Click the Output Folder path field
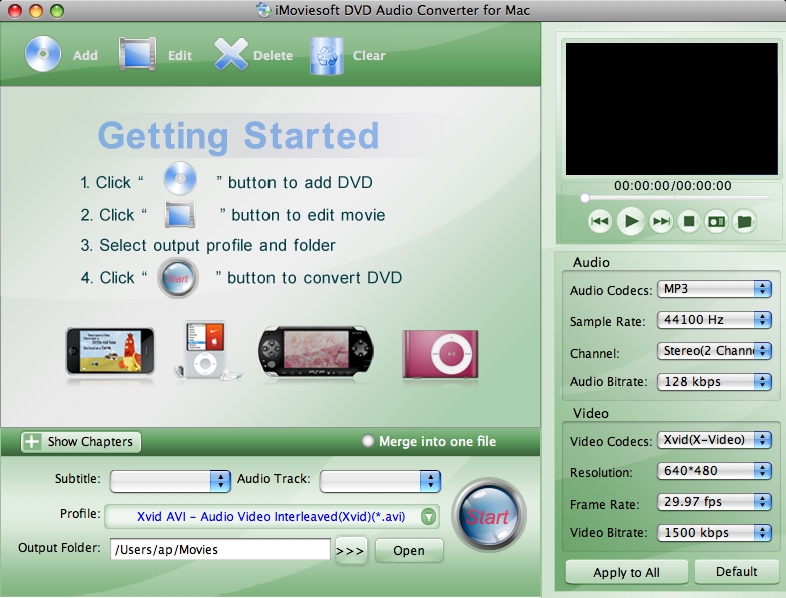 [x=220, y=549]
